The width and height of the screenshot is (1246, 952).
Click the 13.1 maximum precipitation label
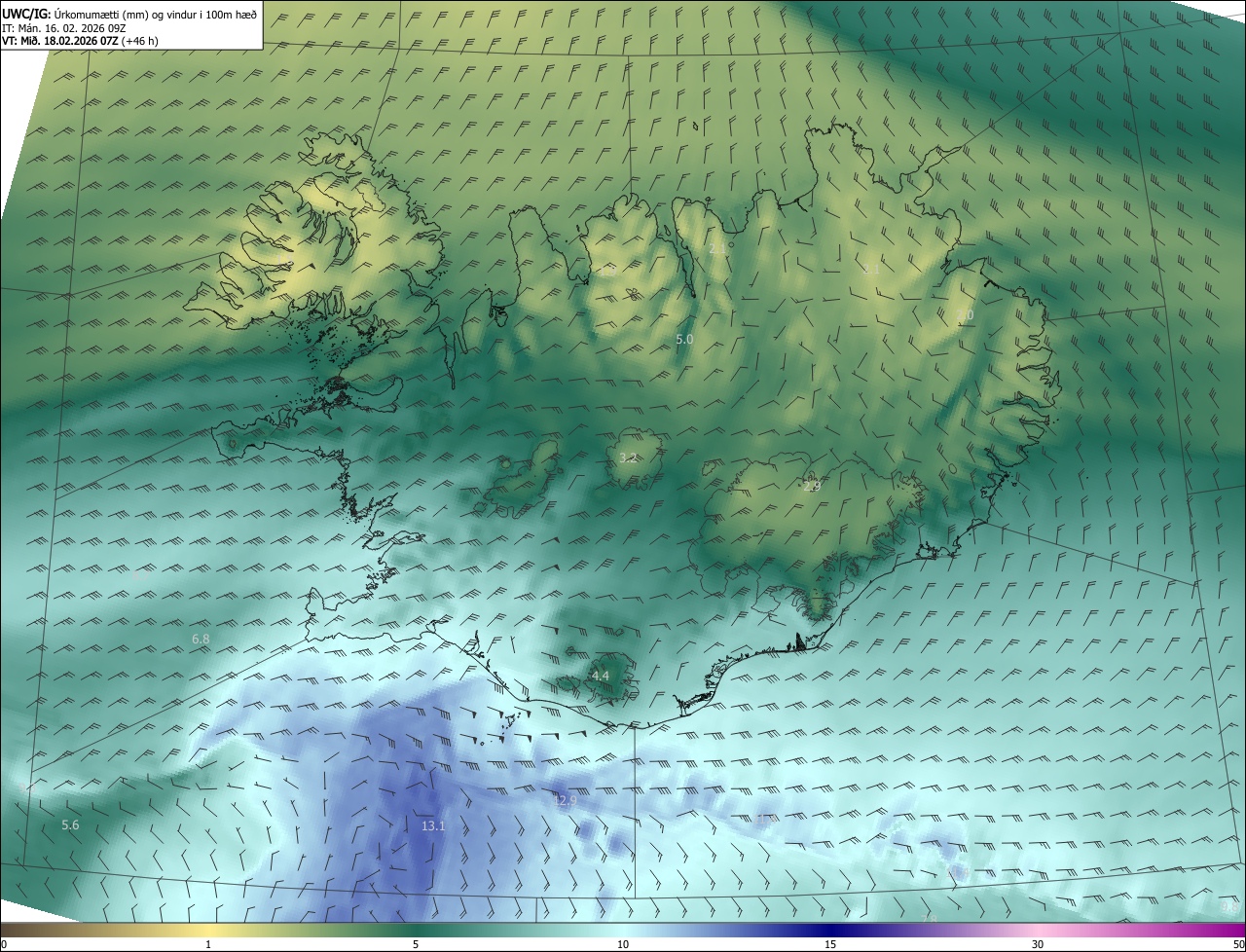(433, 825)
